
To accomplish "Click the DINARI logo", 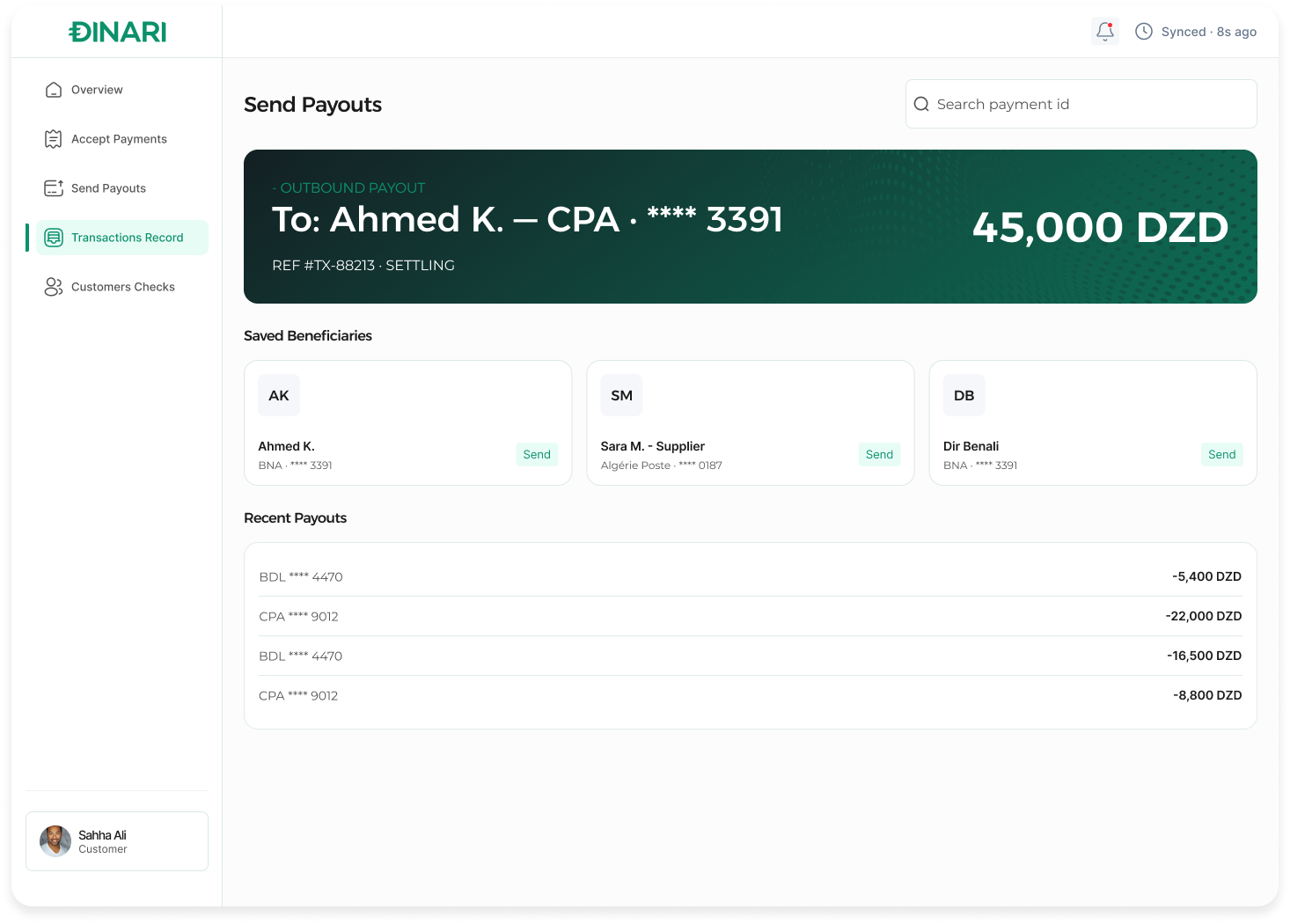I will click(118, 33).
